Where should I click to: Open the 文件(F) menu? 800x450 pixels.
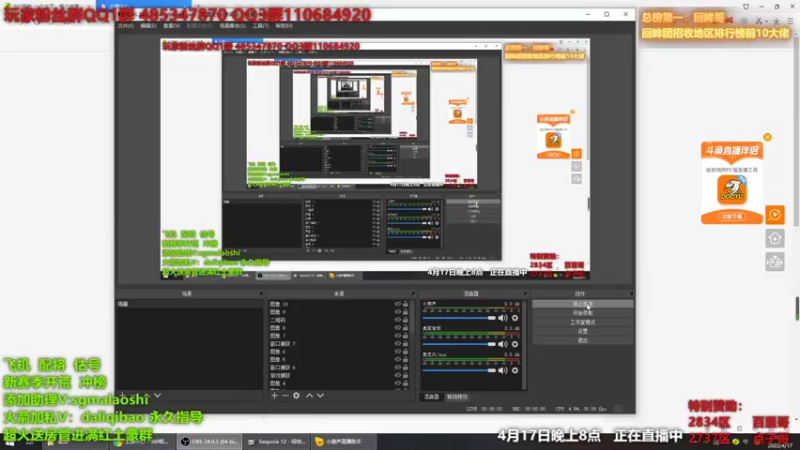coord(126,26)
